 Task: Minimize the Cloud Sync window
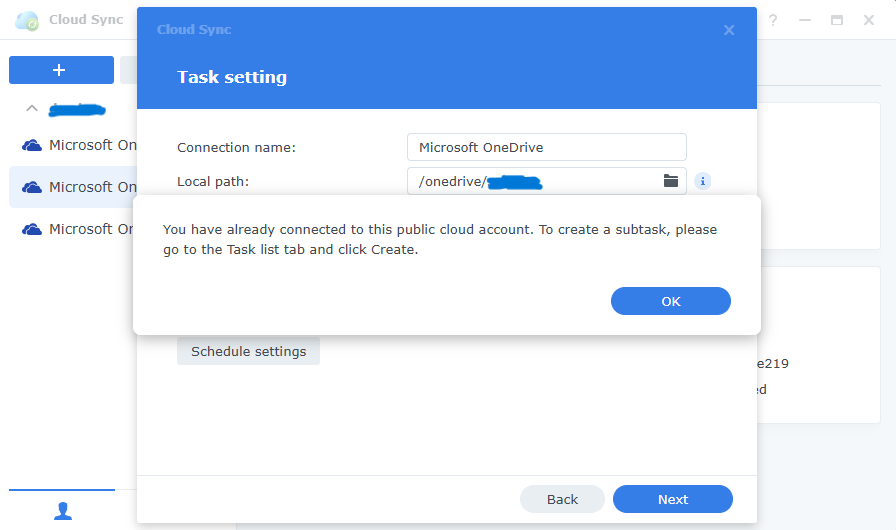805,21
